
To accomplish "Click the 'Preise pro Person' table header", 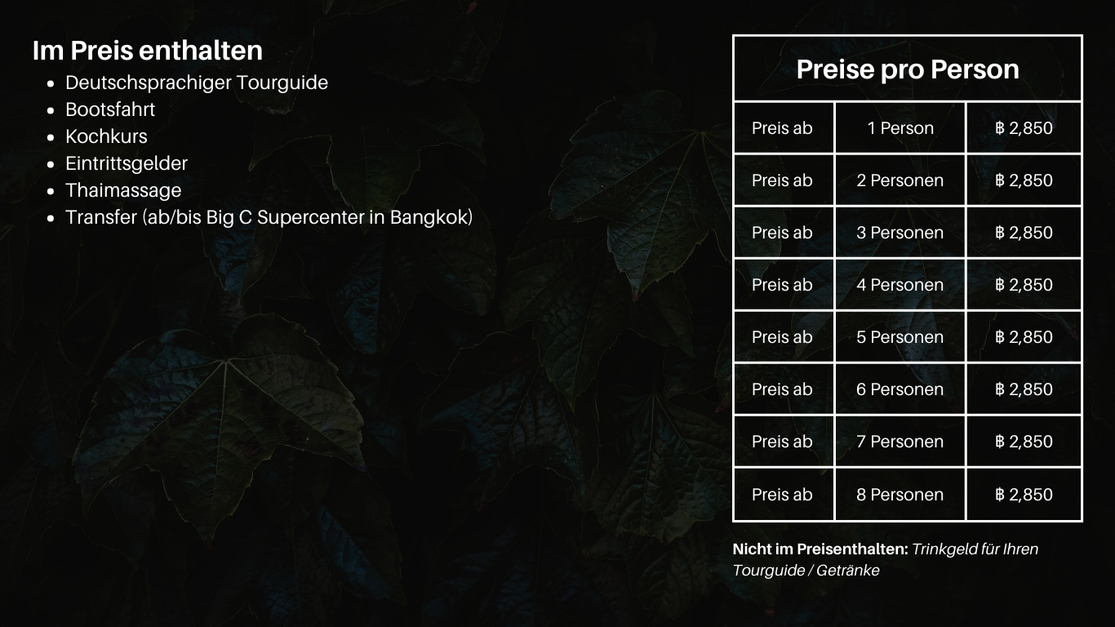I will (x=907, y=69).
